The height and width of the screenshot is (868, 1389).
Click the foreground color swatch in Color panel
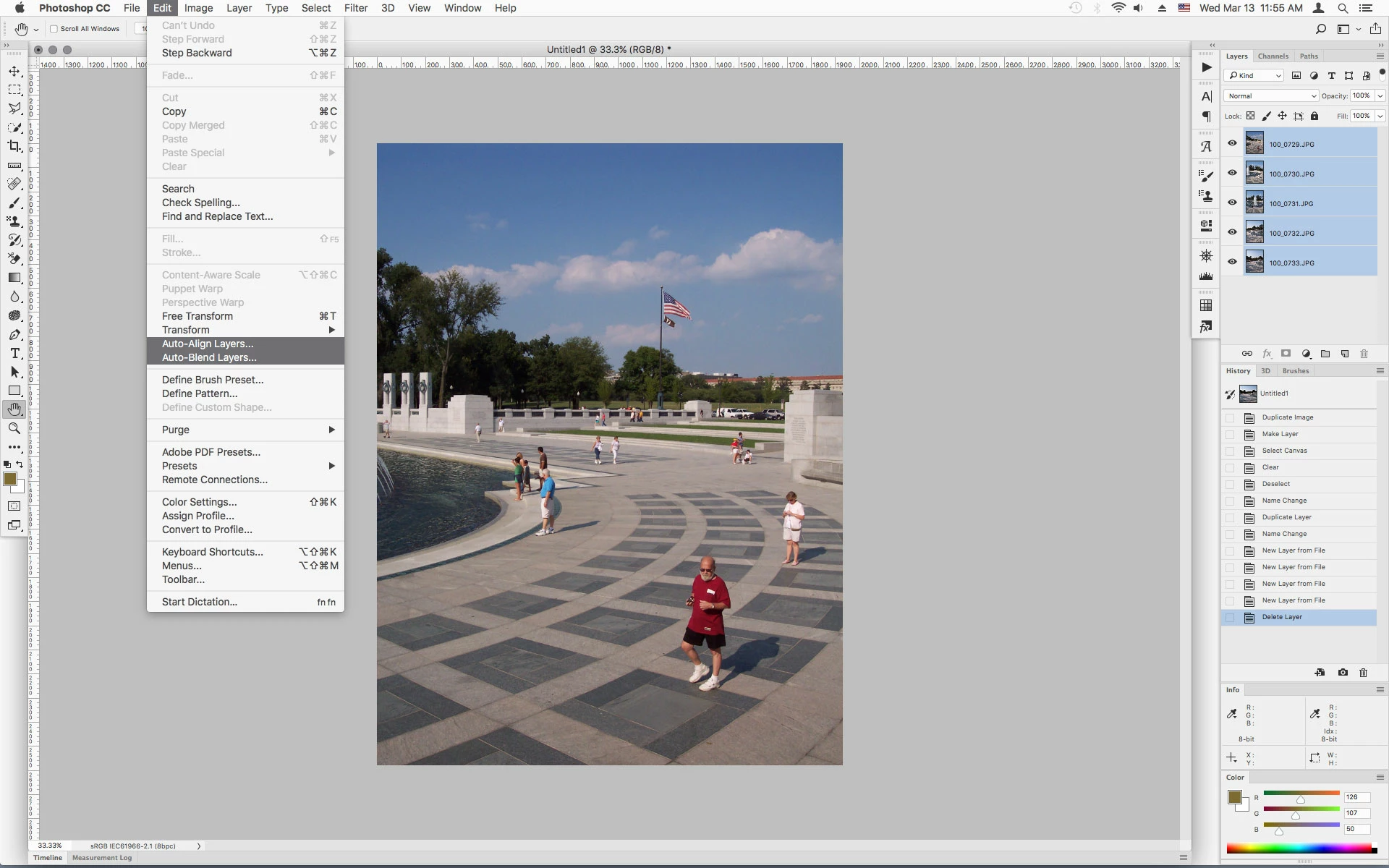1234,797
